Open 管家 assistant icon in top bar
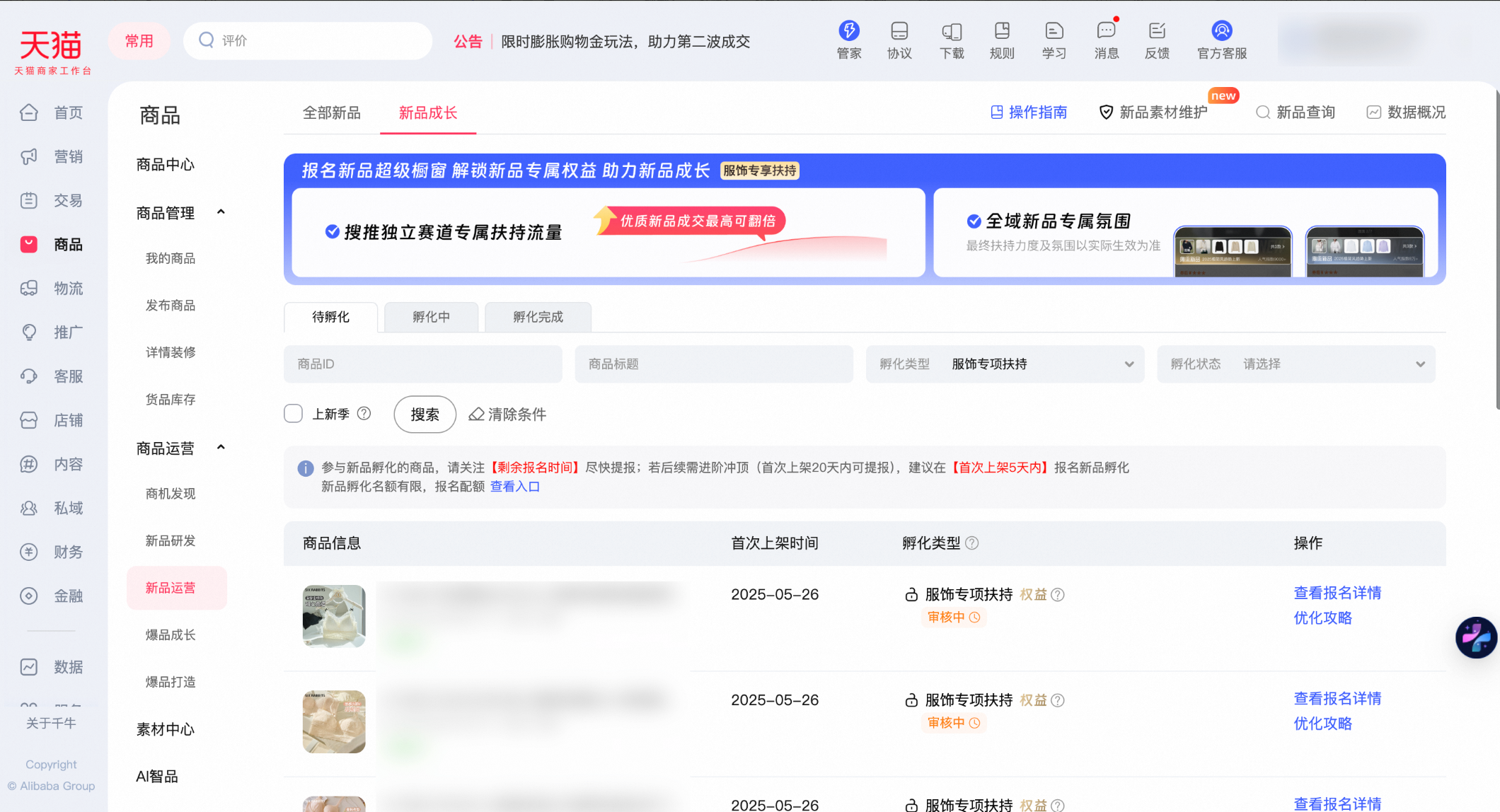Viewport: 1500px width, 812px height. click(848, 40)
